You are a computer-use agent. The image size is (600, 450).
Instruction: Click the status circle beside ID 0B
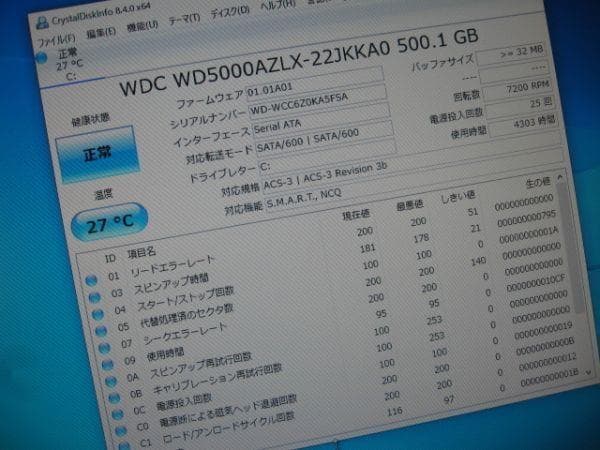tap(114, 398)
